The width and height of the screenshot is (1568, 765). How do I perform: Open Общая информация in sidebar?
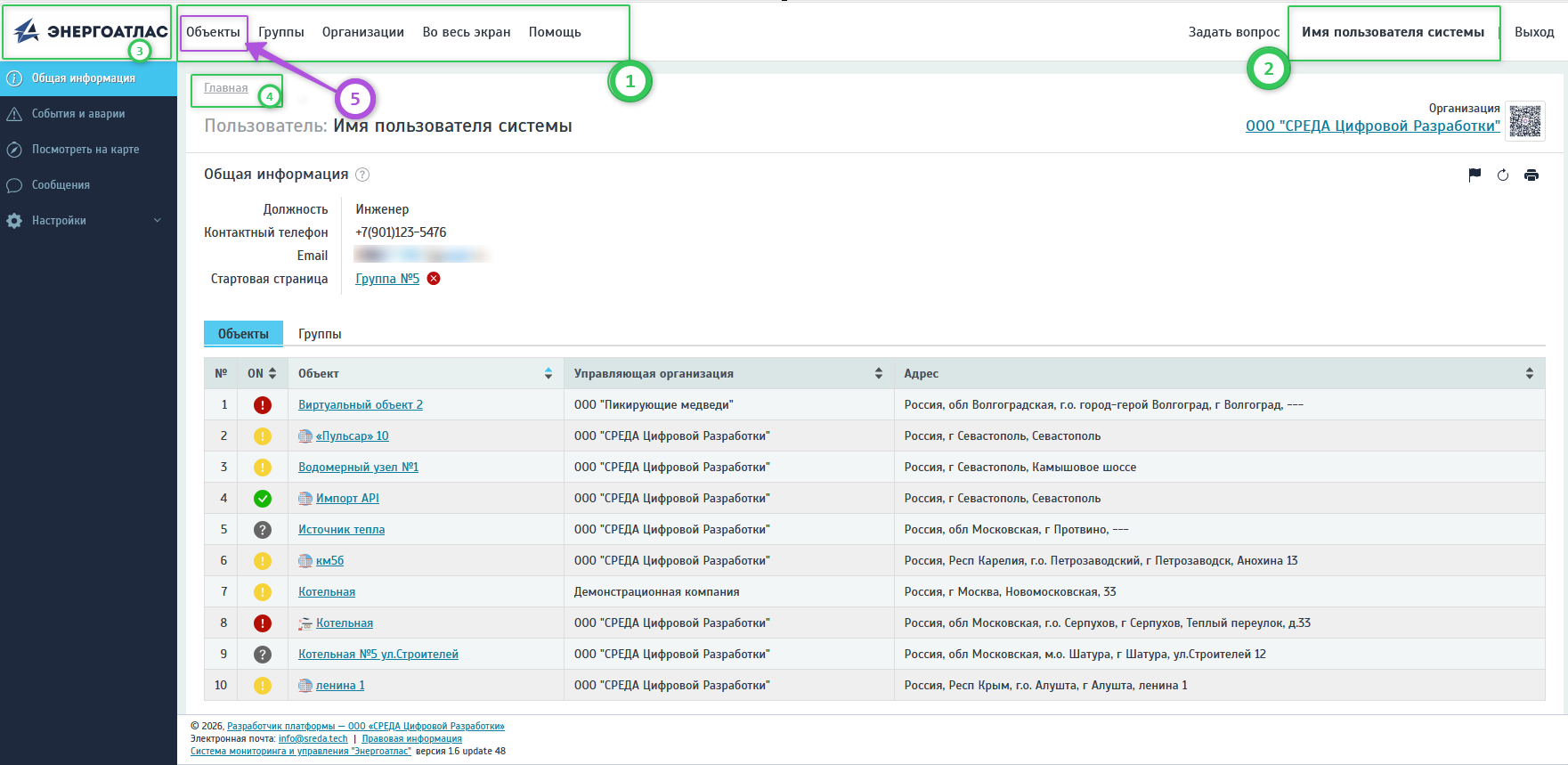(x=88, y=78)
